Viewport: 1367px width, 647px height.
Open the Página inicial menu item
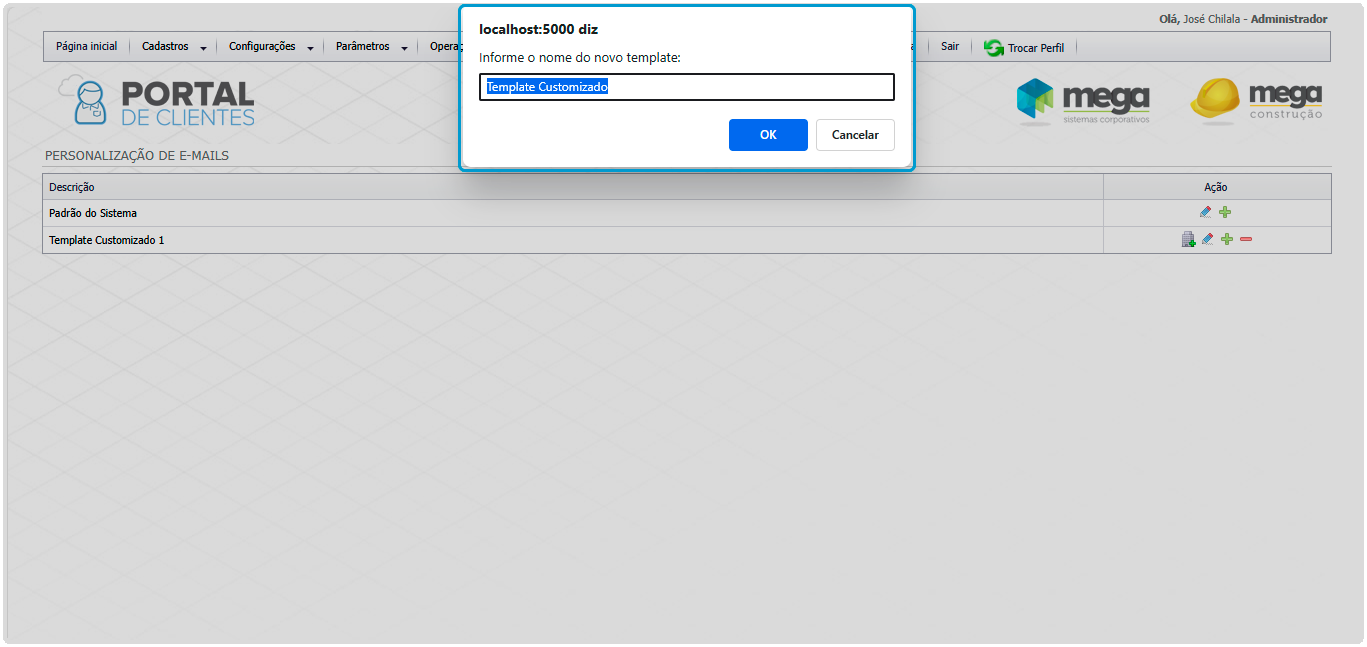point(86,46)
